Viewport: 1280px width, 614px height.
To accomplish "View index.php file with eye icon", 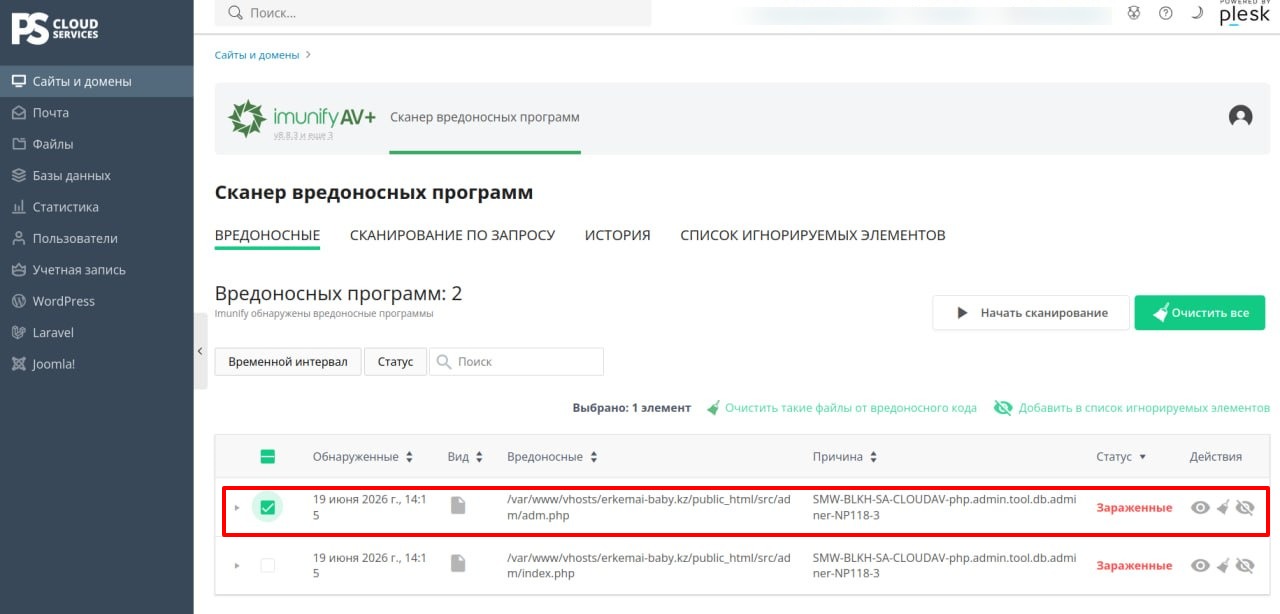I will (x=1200, y=565).
